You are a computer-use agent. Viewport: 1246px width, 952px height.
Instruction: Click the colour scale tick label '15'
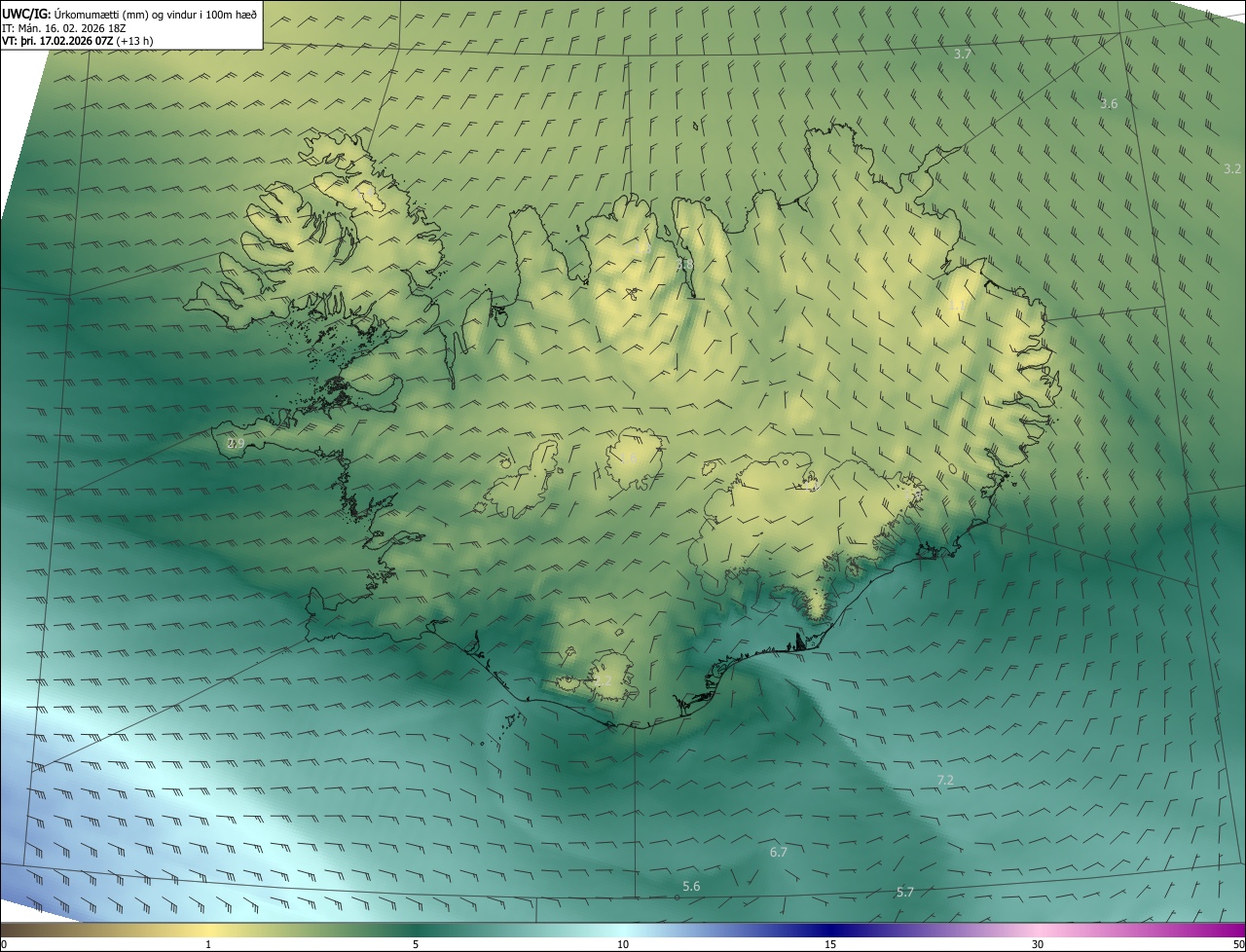pyautogui.click(x=830, y=945)
